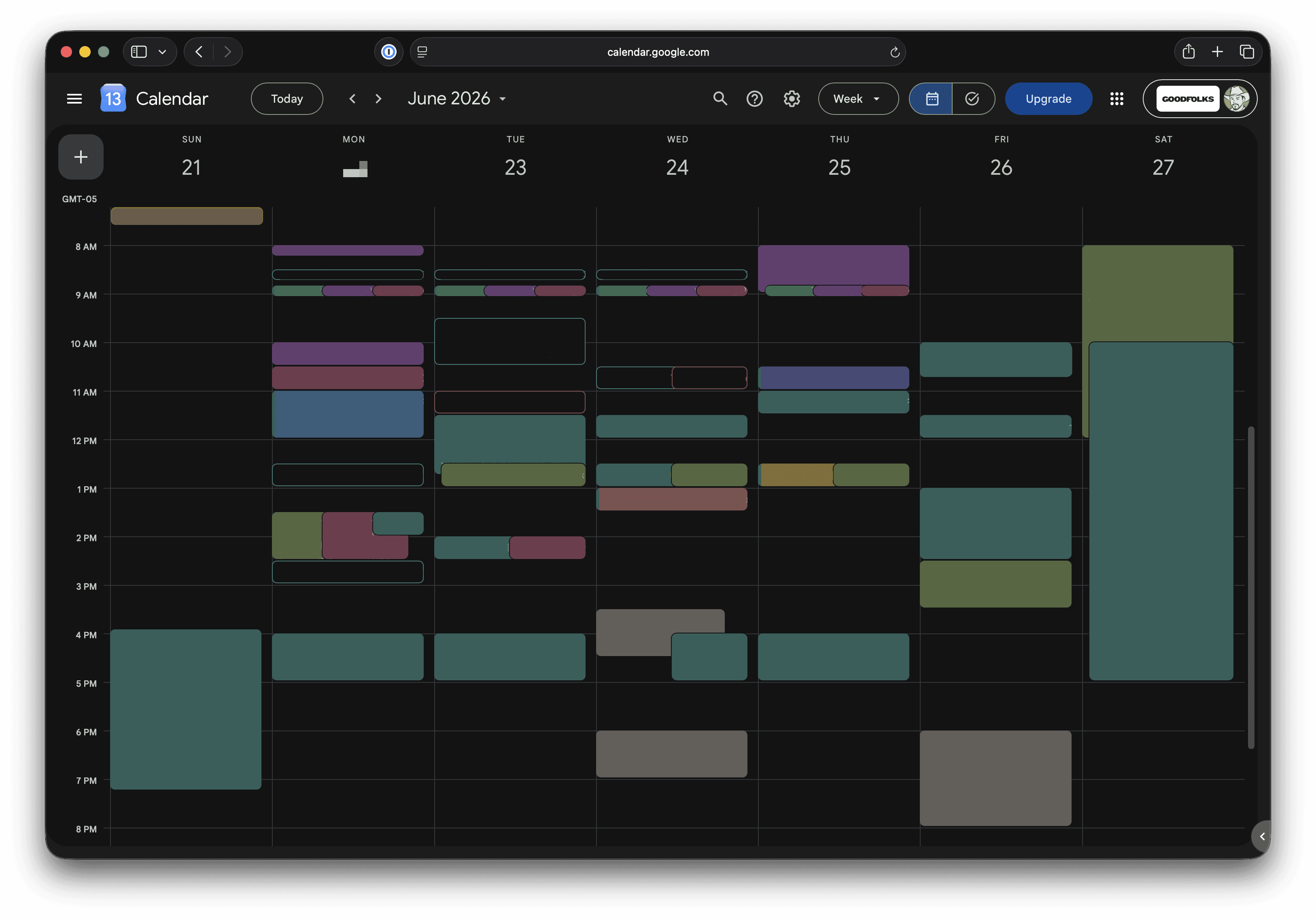Click the create event plus button
The height and width of the screenshot is (919, 1316).
tap(81, 157)
